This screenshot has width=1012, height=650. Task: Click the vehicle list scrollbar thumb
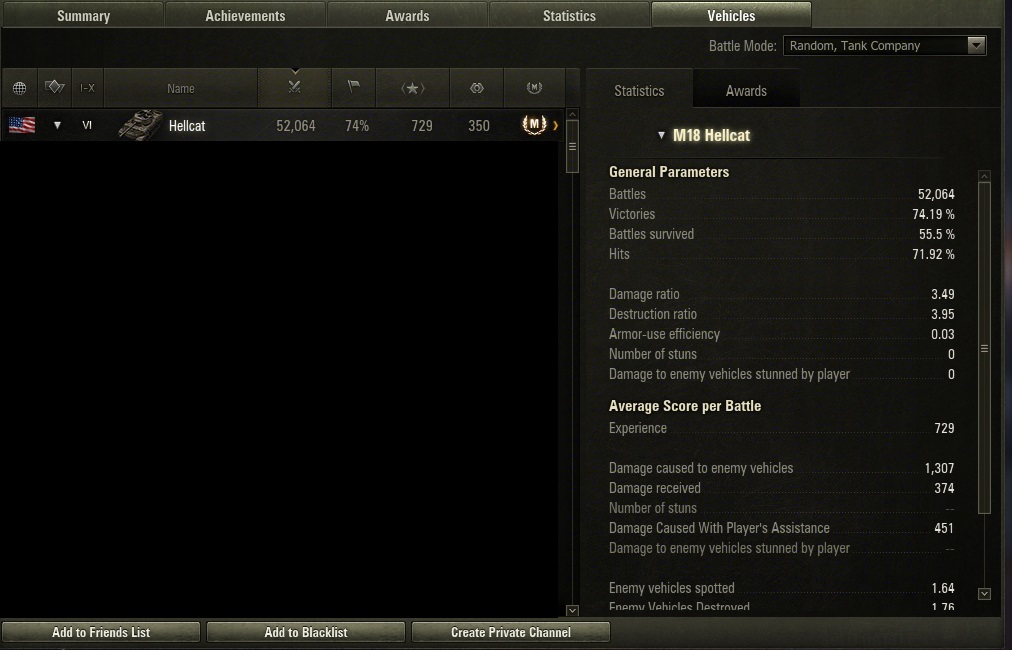572,147
